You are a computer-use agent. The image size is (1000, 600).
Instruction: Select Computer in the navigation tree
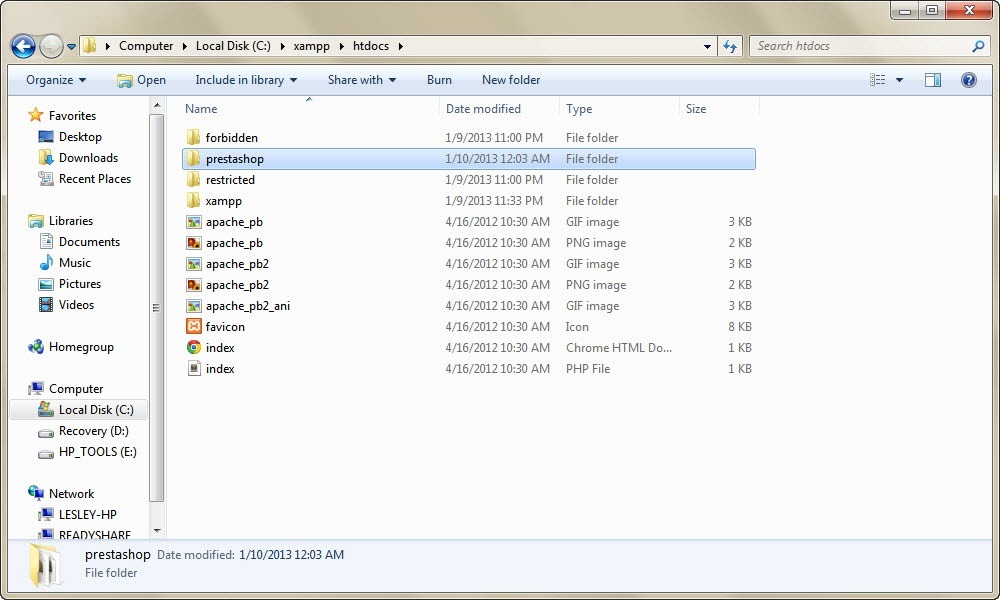tap(76, 389)
